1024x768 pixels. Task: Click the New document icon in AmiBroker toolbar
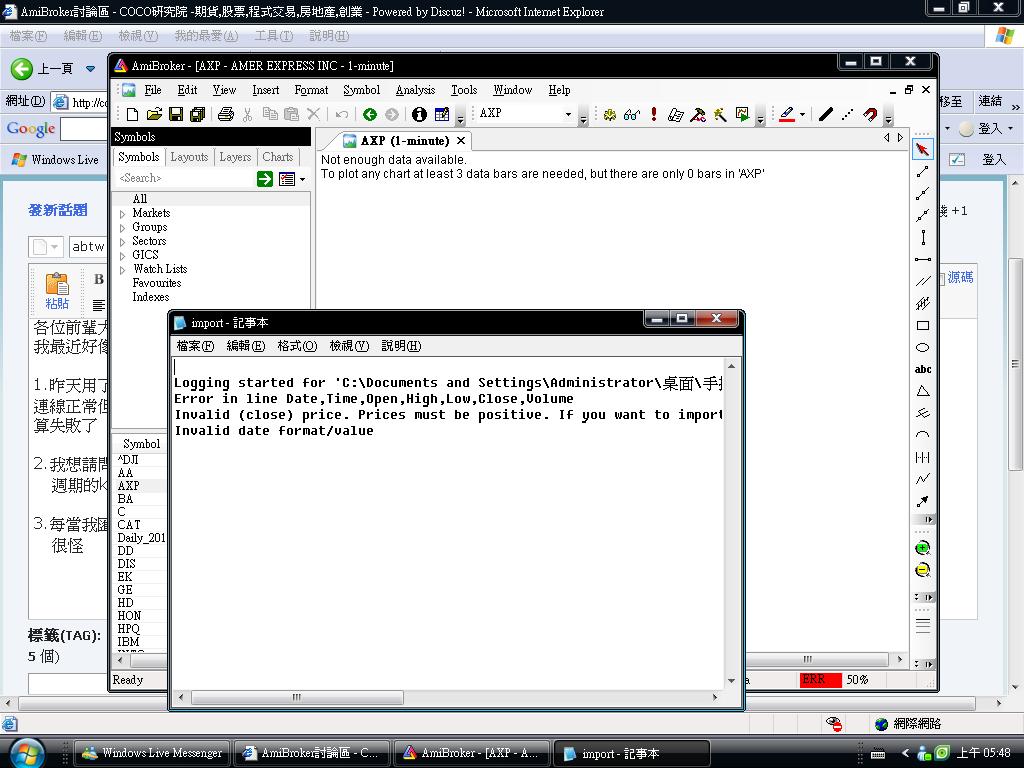coord(132,114)
